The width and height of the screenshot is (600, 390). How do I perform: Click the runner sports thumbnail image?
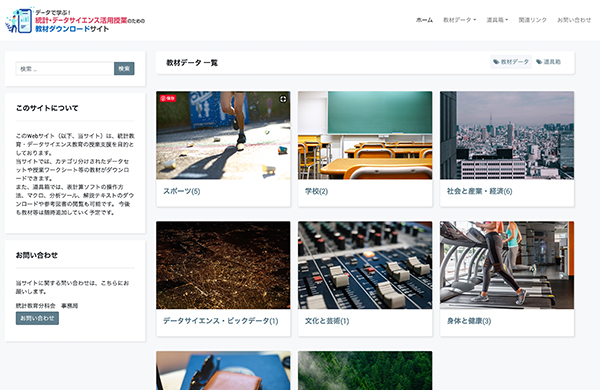tap(223, 135)
